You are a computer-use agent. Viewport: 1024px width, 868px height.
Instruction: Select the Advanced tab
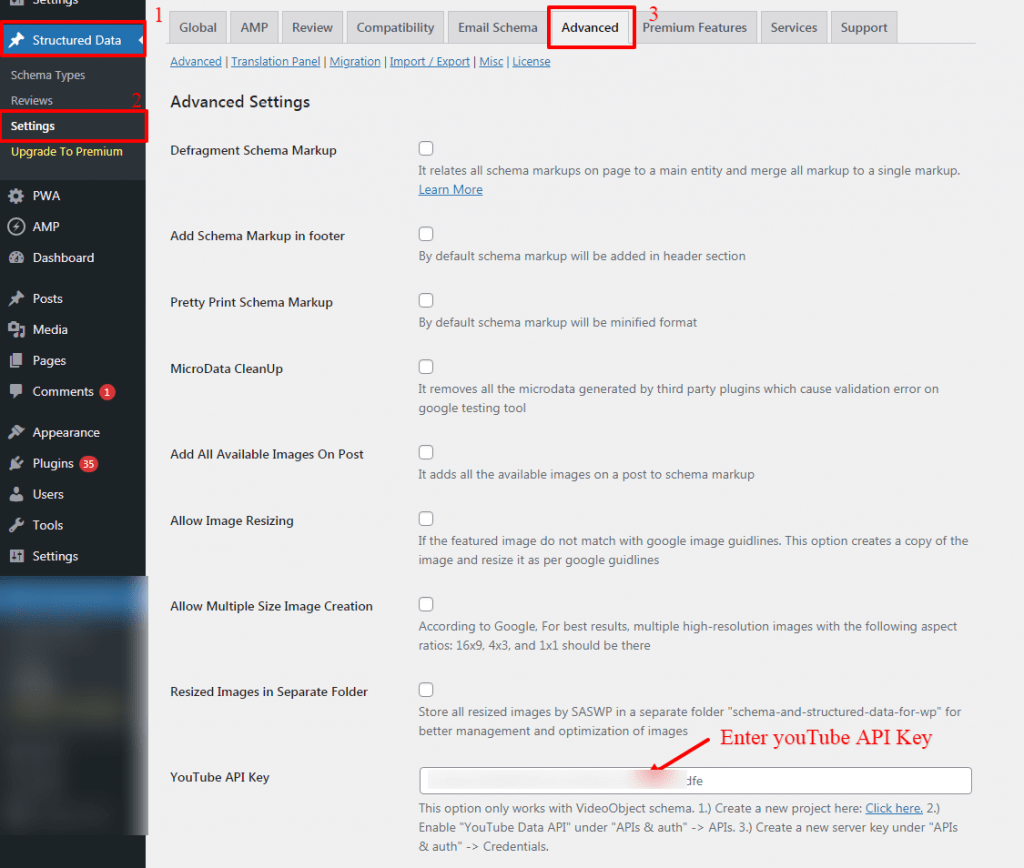coord(590,27)
